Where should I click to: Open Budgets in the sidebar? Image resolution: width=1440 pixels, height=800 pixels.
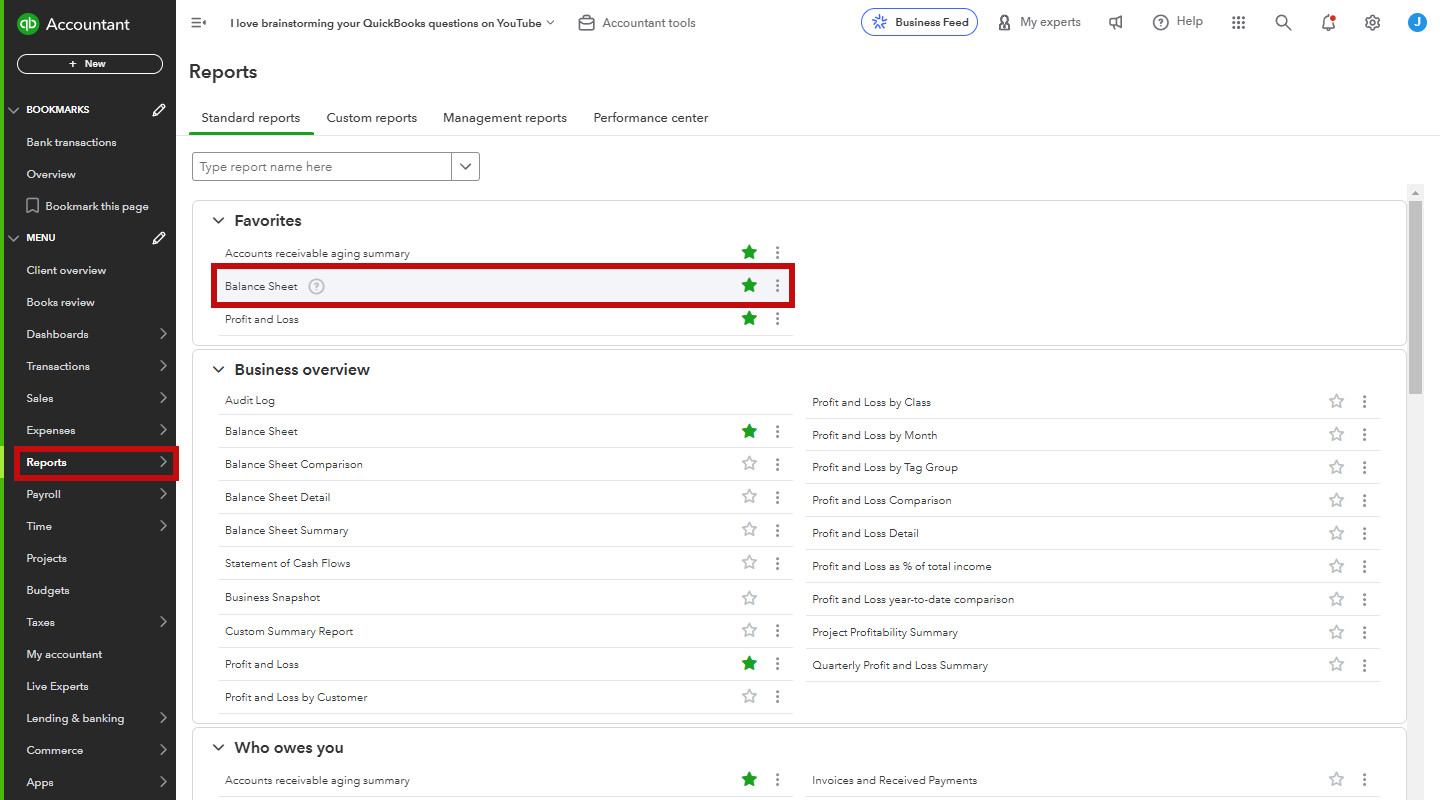(48, 590)
